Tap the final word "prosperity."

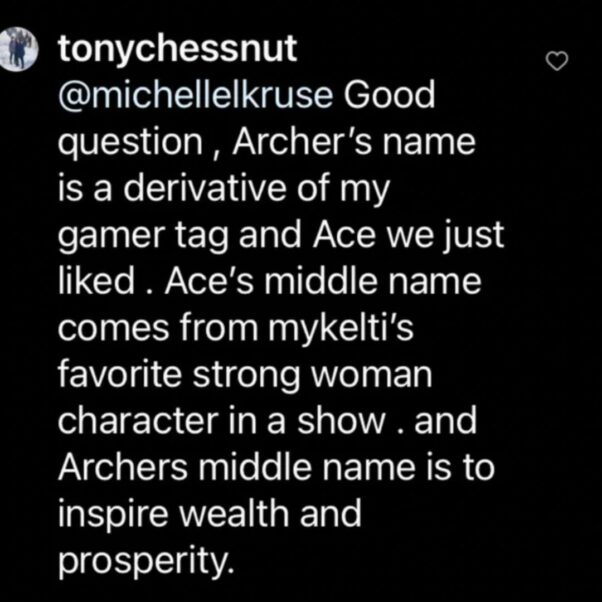pos(146,561)
